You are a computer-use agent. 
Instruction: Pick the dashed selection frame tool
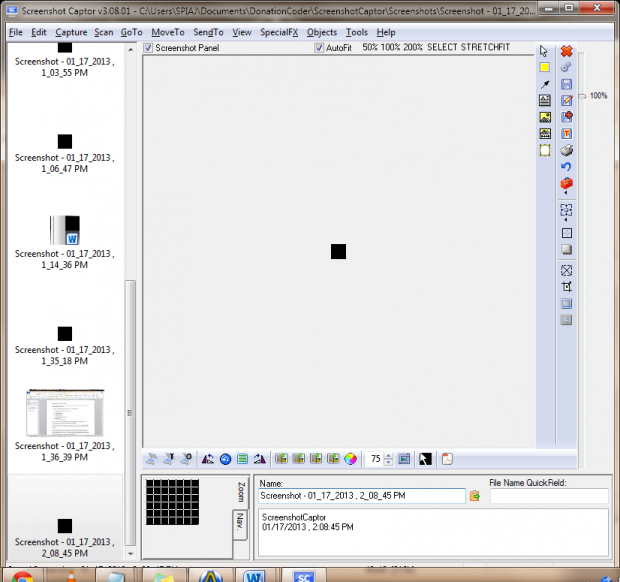coord(545,151)
